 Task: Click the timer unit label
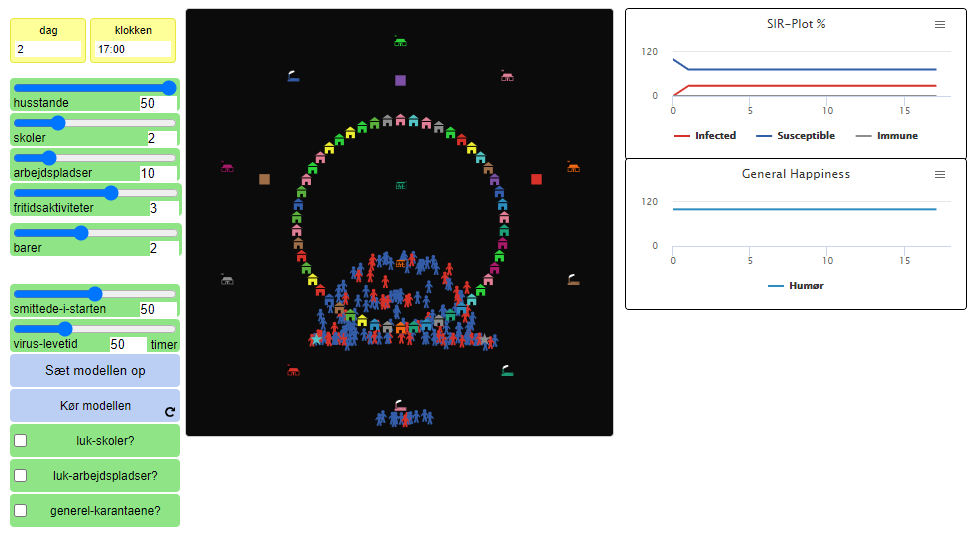point(164,344)
